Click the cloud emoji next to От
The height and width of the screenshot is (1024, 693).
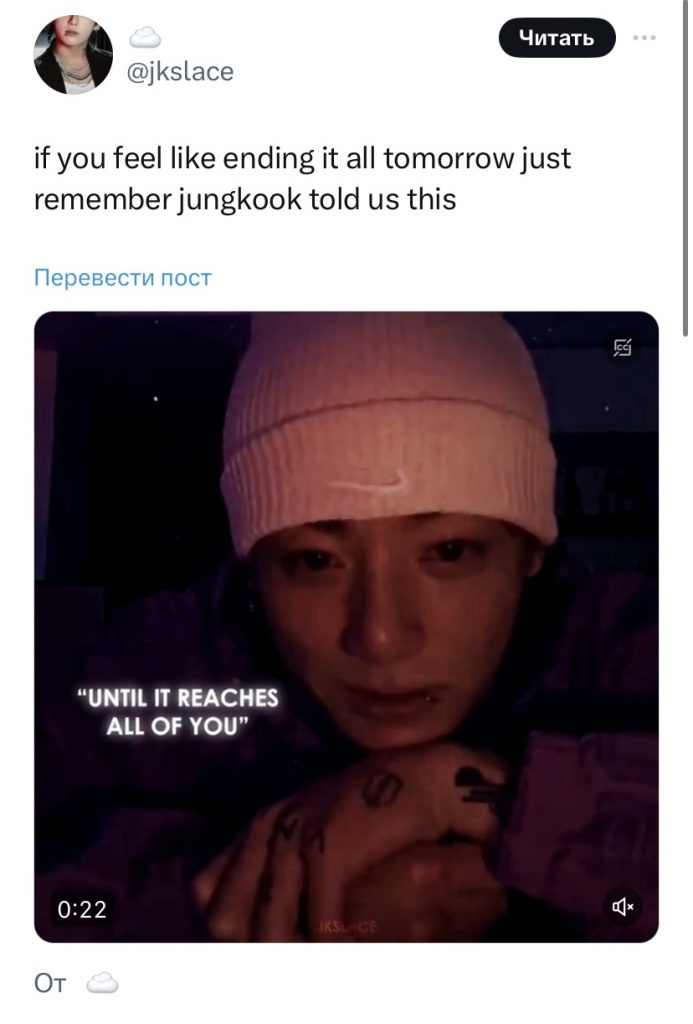pyautogui.click(x=103, y=982)
